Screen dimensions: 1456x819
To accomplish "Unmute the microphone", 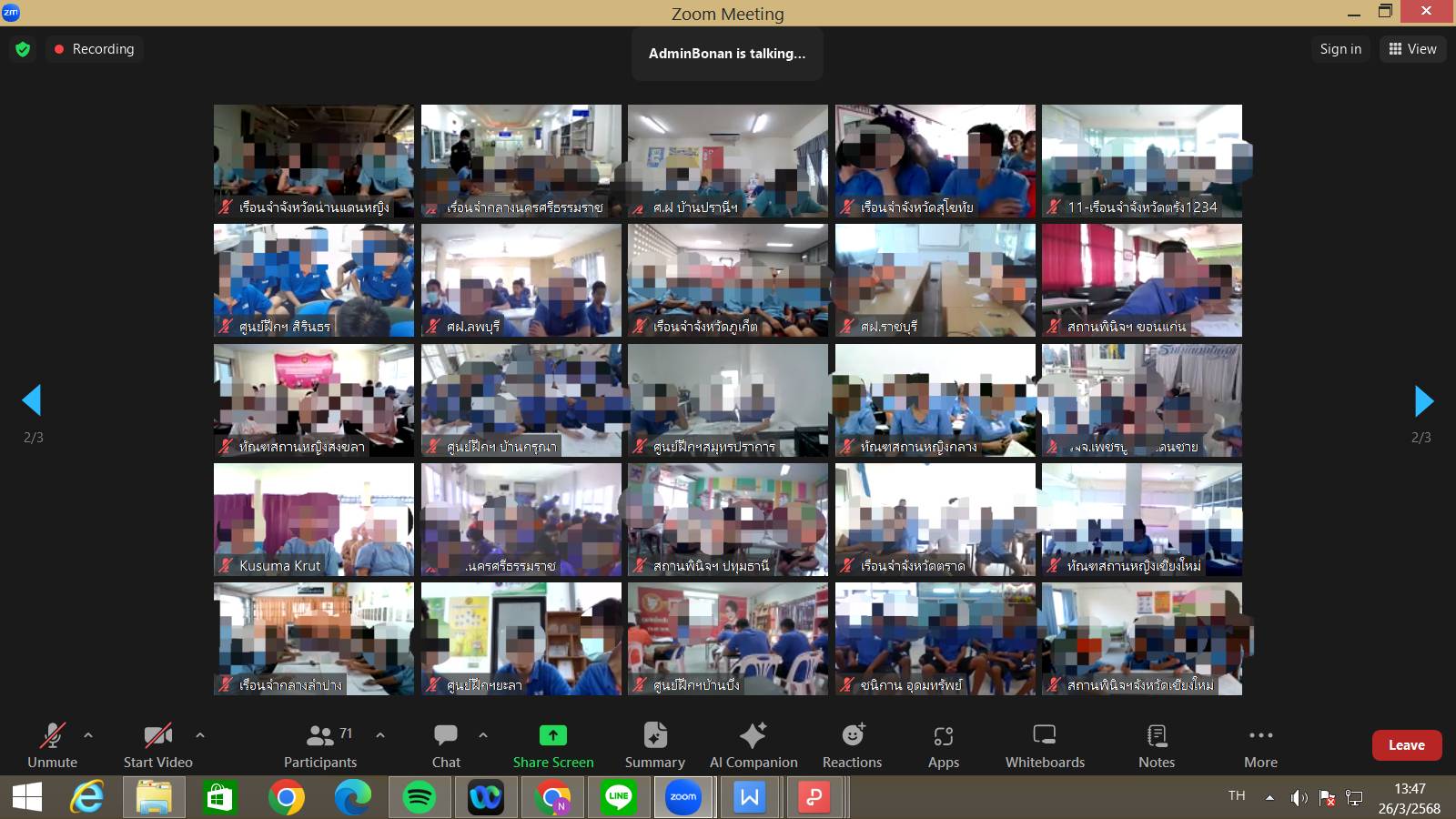I will (x=52, y=745).
